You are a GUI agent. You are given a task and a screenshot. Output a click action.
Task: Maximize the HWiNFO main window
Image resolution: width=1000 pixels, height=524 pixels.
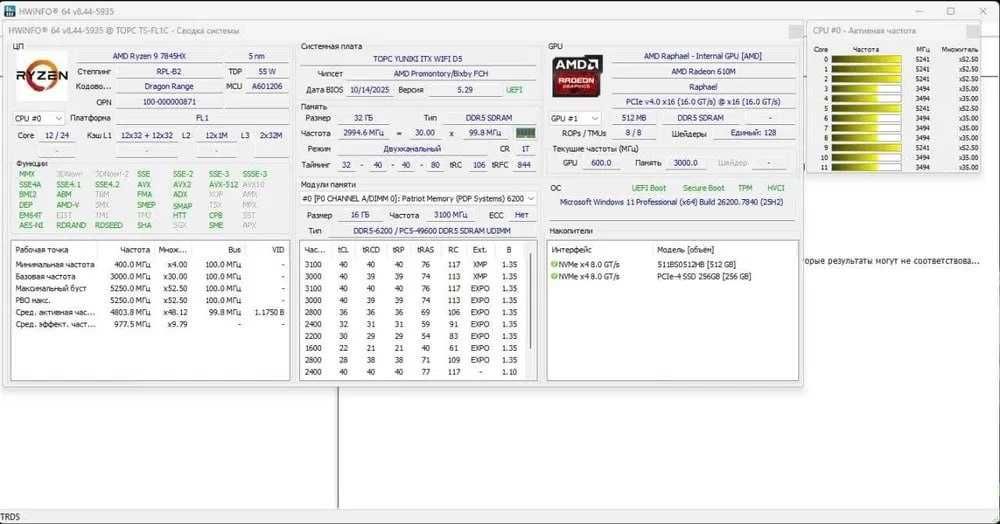click(950, 11)
